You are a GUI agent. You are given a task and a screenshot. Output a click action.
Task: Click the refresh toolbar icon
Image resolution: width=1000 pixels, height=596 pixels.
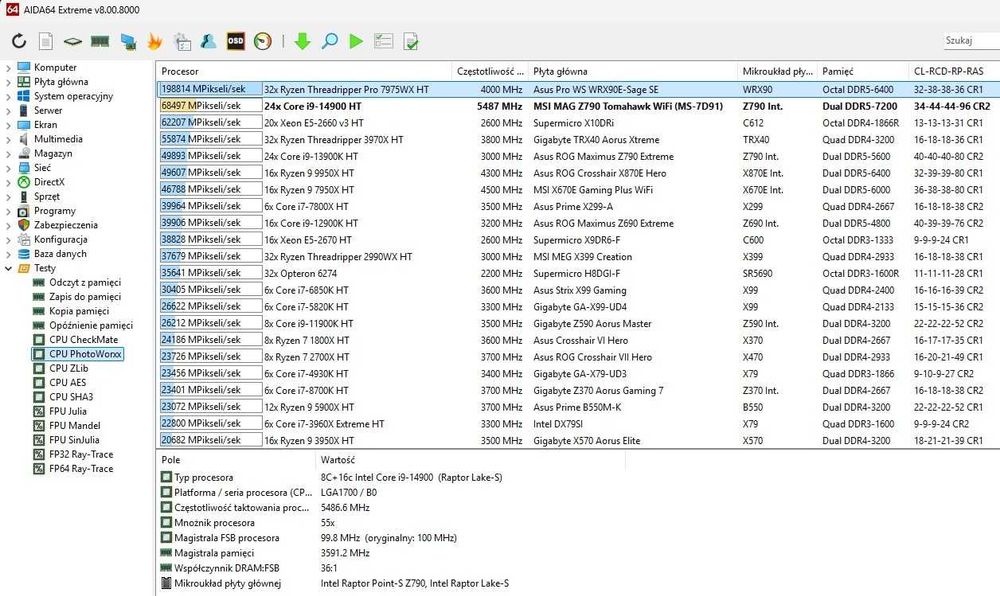point(19,41)
